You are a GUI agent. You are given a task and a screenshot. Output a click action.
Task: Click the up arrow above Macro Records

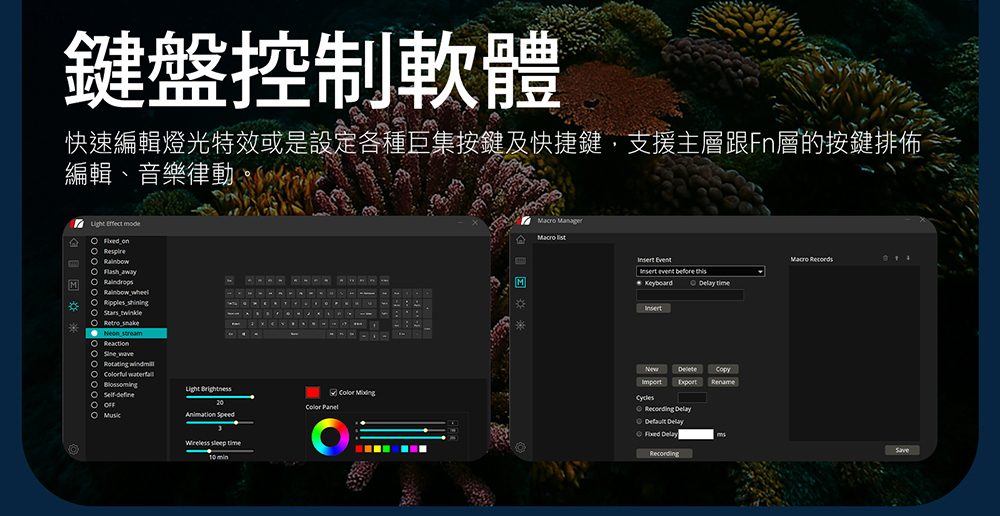(897, 259)
